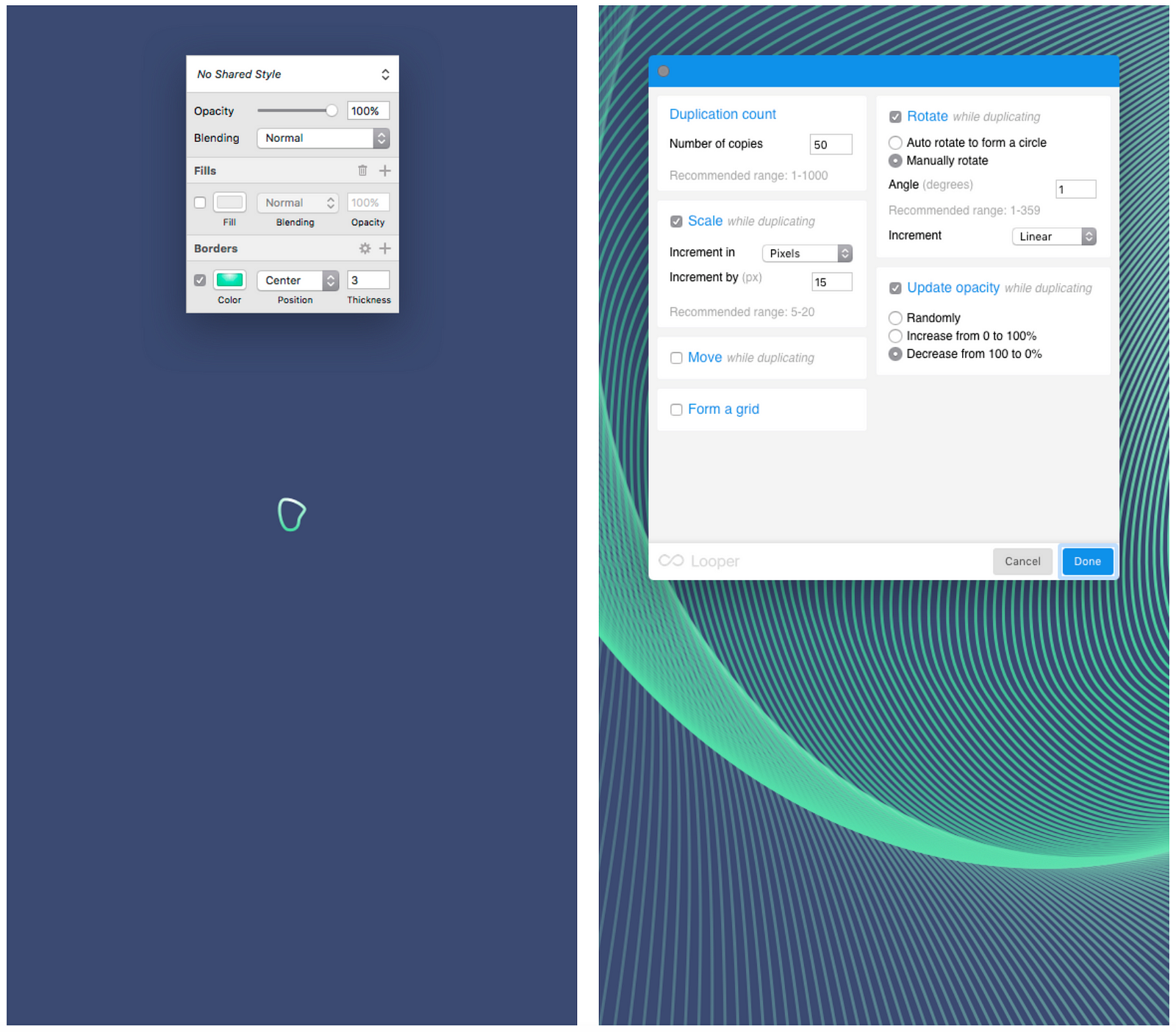1176x1032 pixels.
Task: Click 'Recommended range: 1-1000' text
Action: coord(748,176)
